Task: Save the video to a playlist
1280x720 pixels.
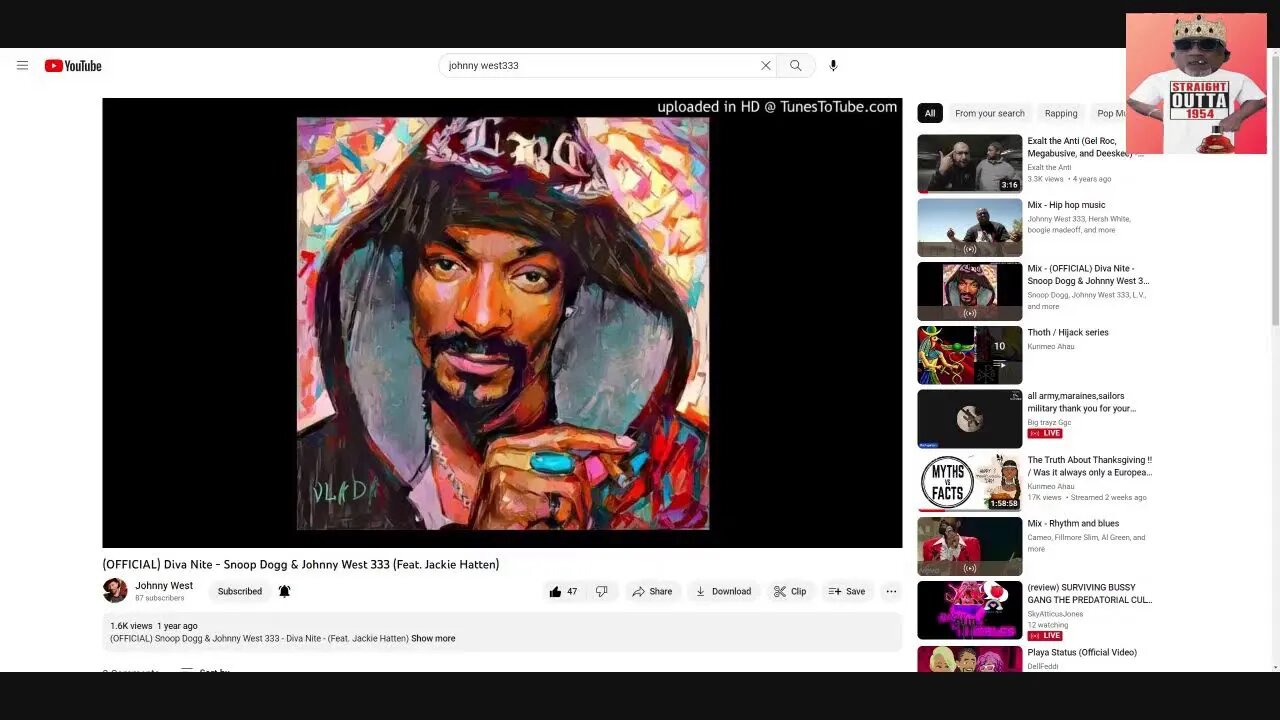Action: click(x=847, y=591)
